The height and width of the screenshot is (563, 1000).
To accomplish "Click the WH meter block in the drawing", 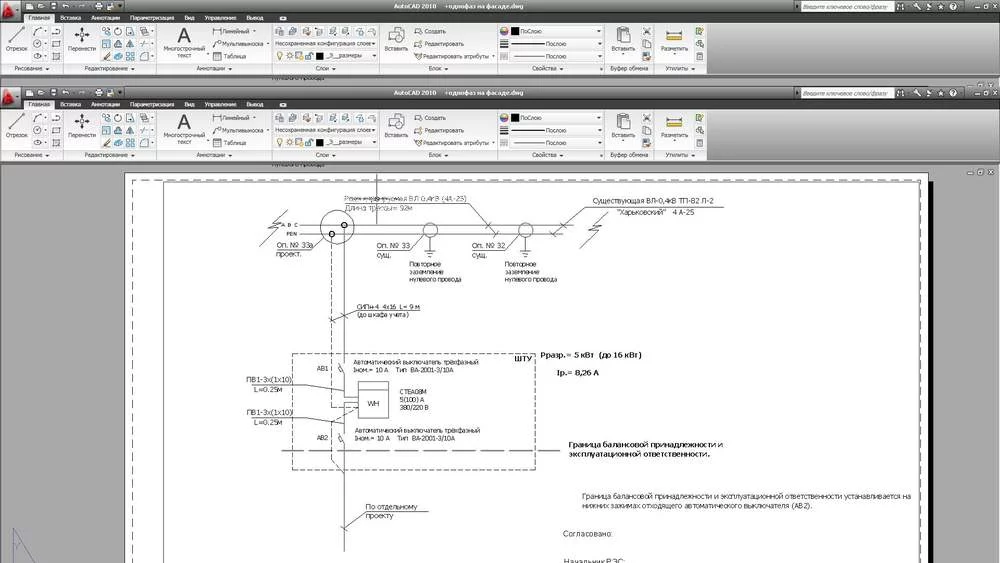I will 373,400.
